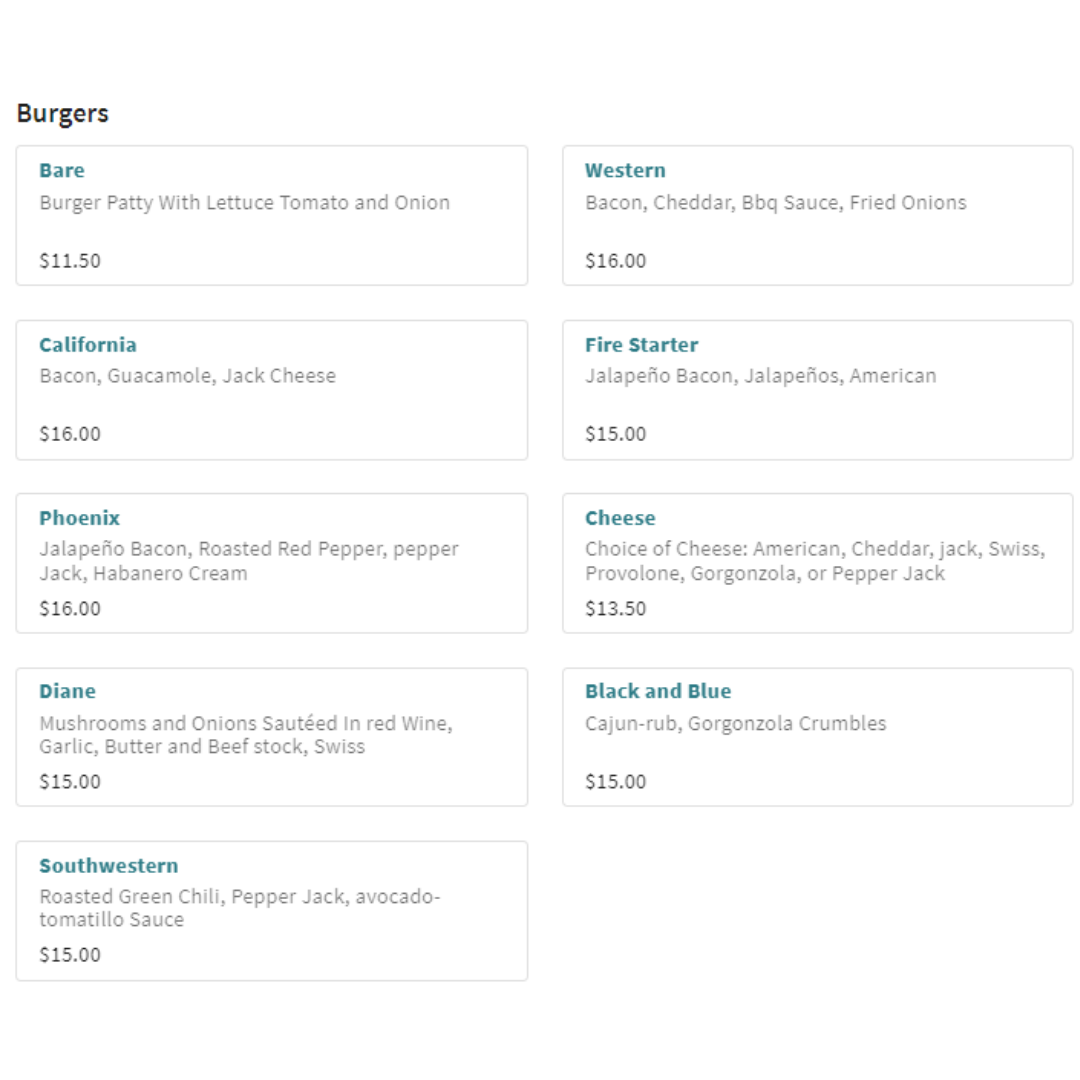Select the Cheese burger title

pos(620,518)
